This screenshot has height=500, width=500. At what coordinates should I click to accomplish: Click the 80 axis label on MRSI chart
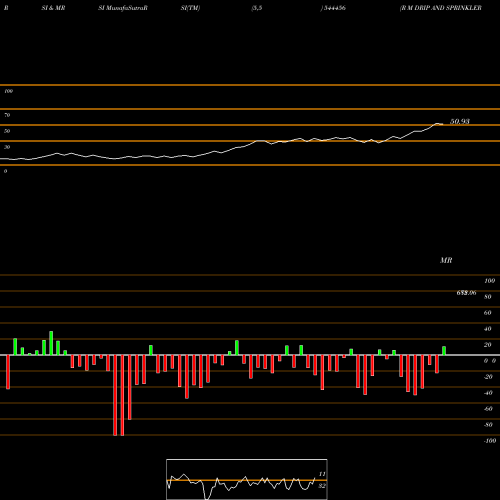coord(488,297)
